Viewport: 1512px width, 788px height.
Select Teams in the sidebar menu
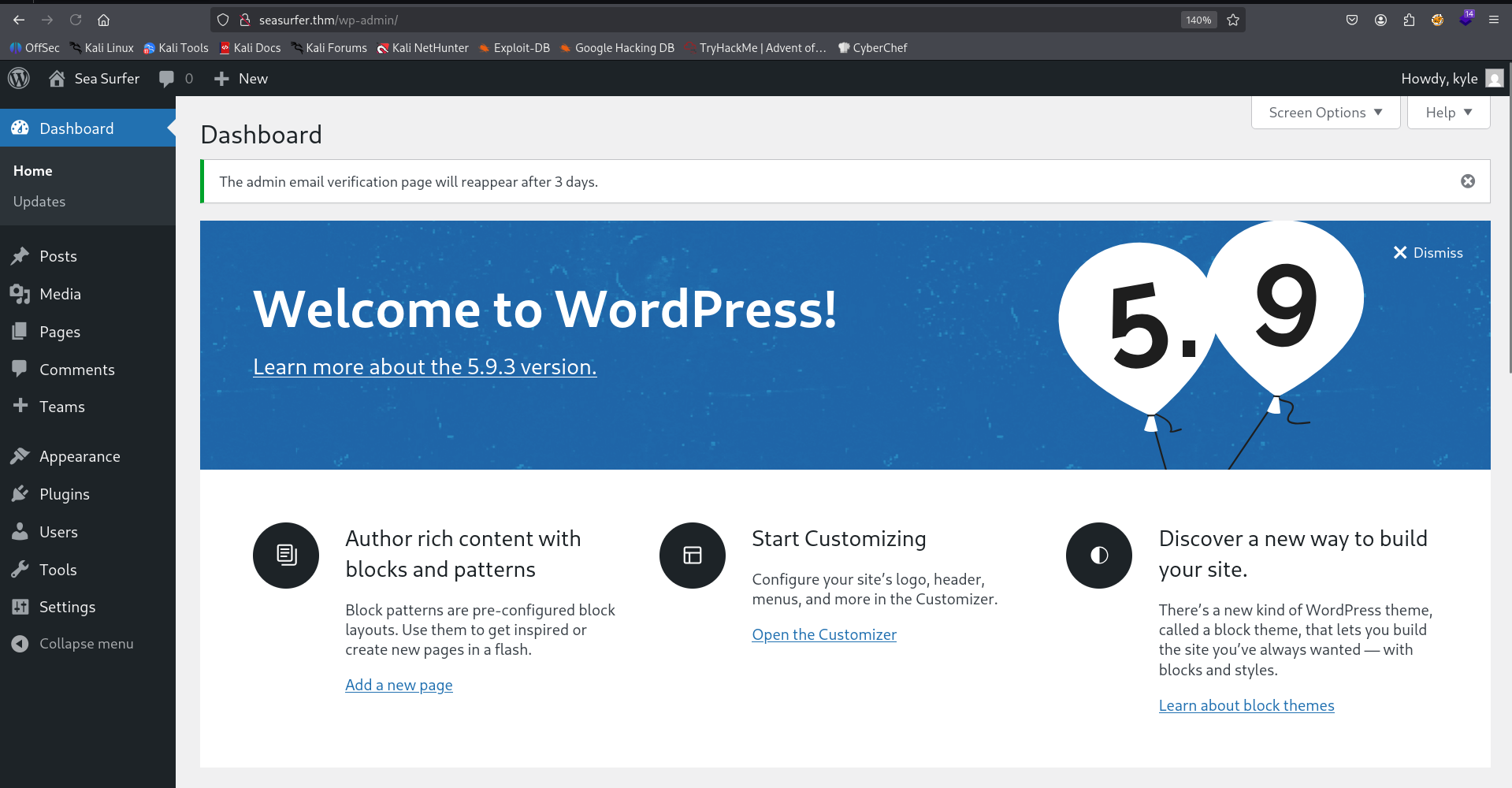(61, 406)
